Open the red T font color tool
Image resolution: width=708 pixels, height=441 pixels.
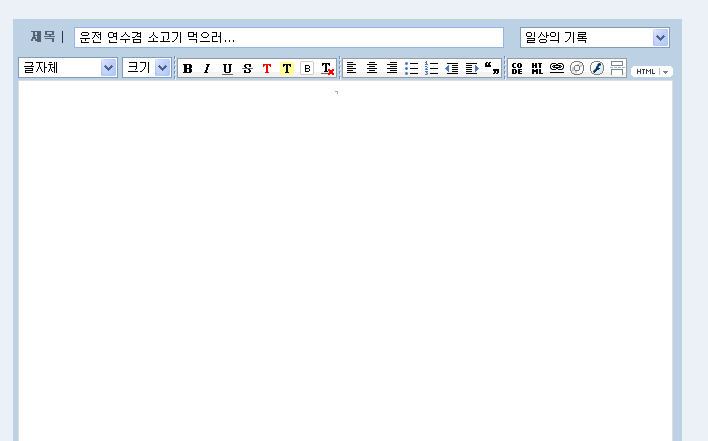pyautogui.click(x=267, y=69)
